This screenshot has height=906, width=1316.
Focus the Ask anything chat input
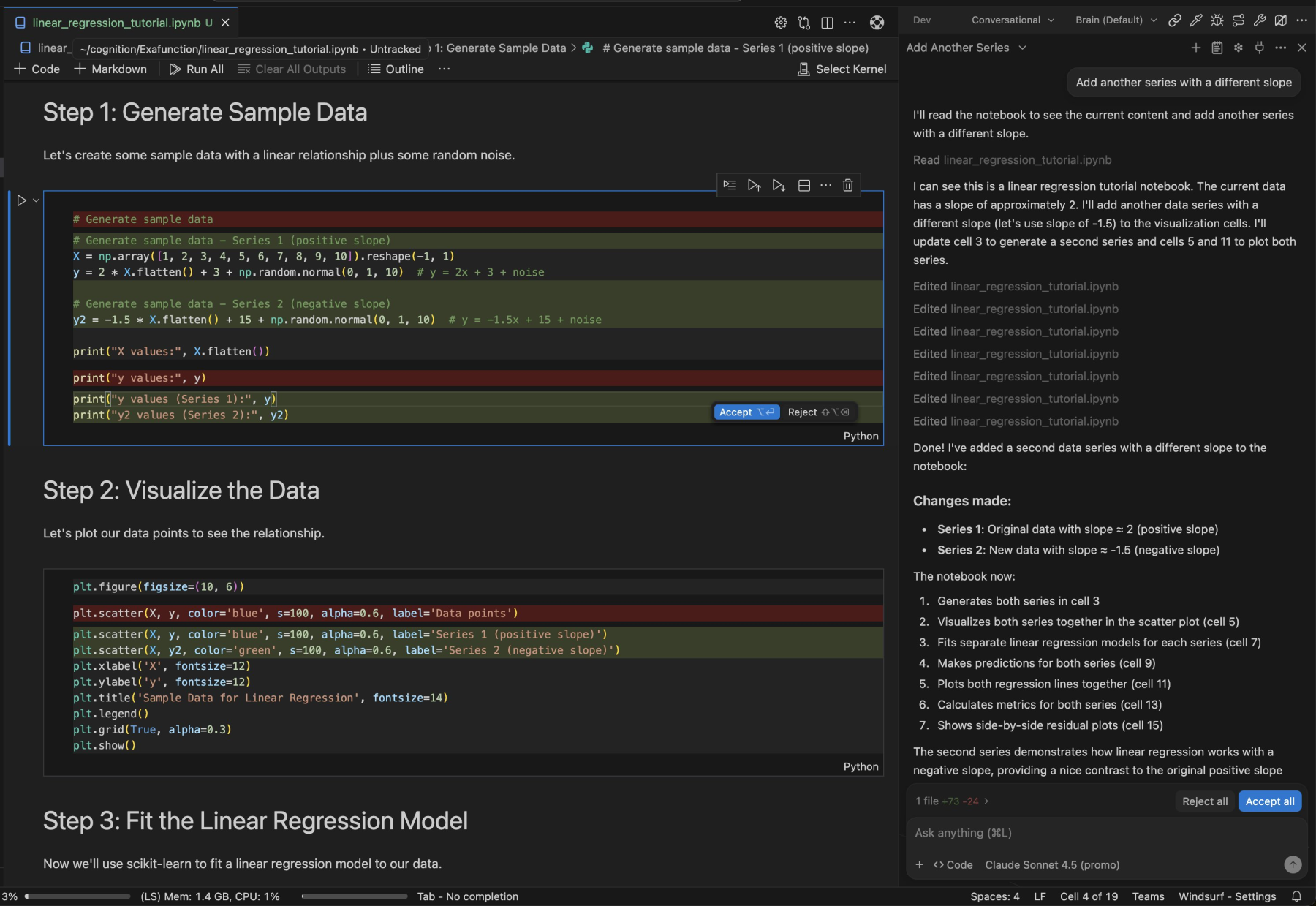(1097, 833)
